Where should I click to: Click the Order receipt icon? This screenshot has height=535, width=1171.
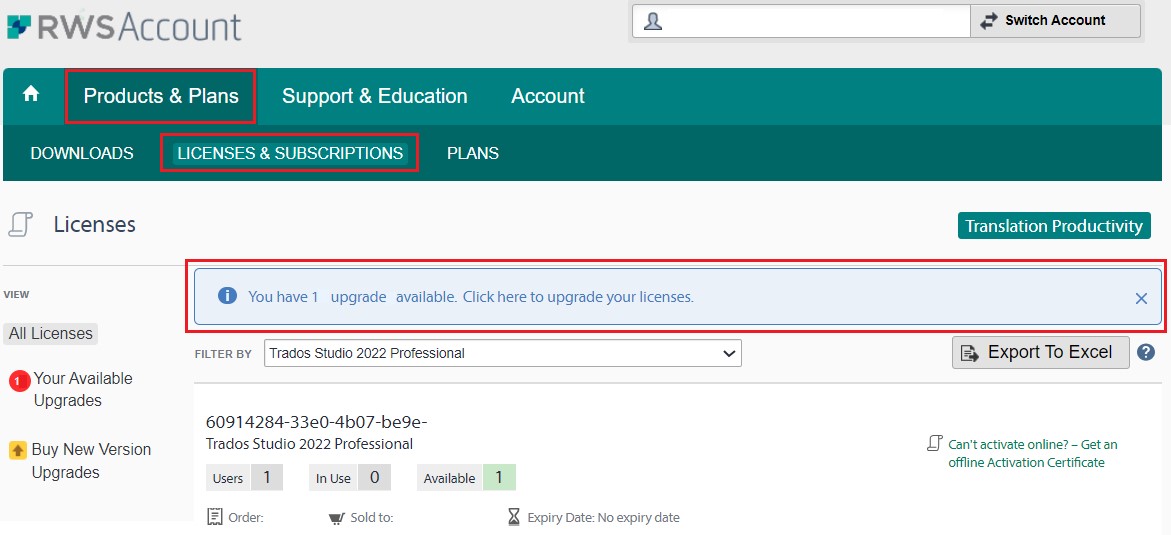[215, 516]
